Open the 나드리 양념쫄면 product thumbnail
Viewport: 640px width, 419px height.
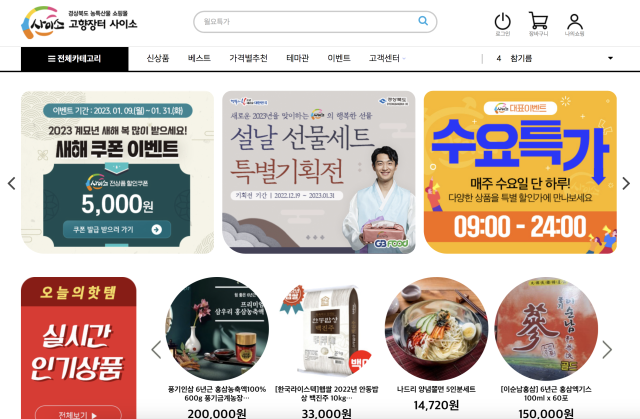436,329
